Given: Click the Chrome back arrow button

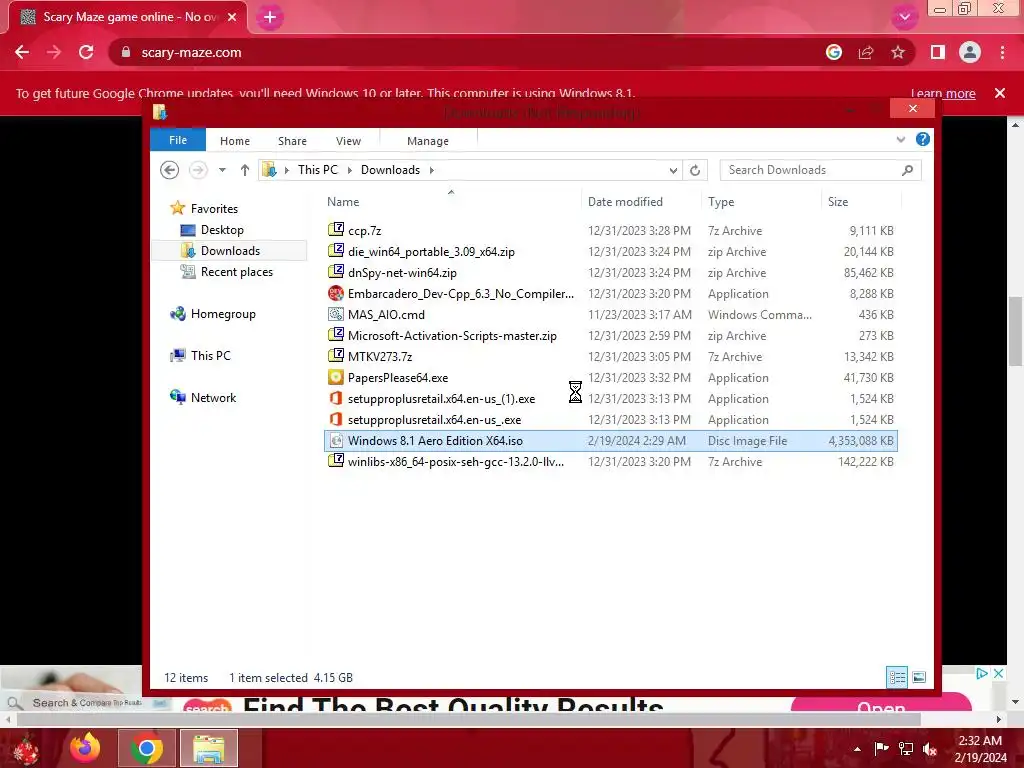Looking at the screenshot, I should pos(22,52).
